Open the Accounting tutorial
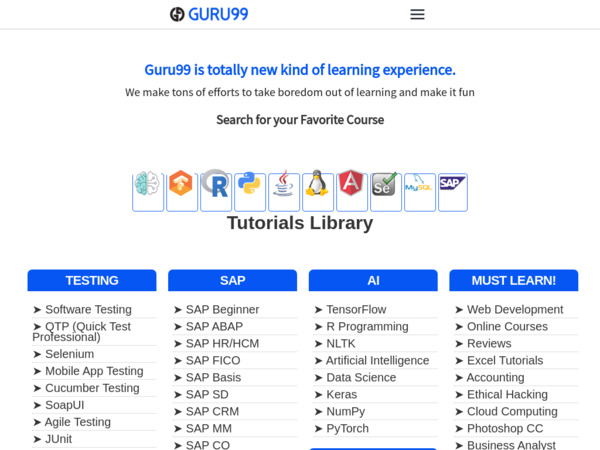The height and width of the screenshot is (450, 600). tap(495, 377)
